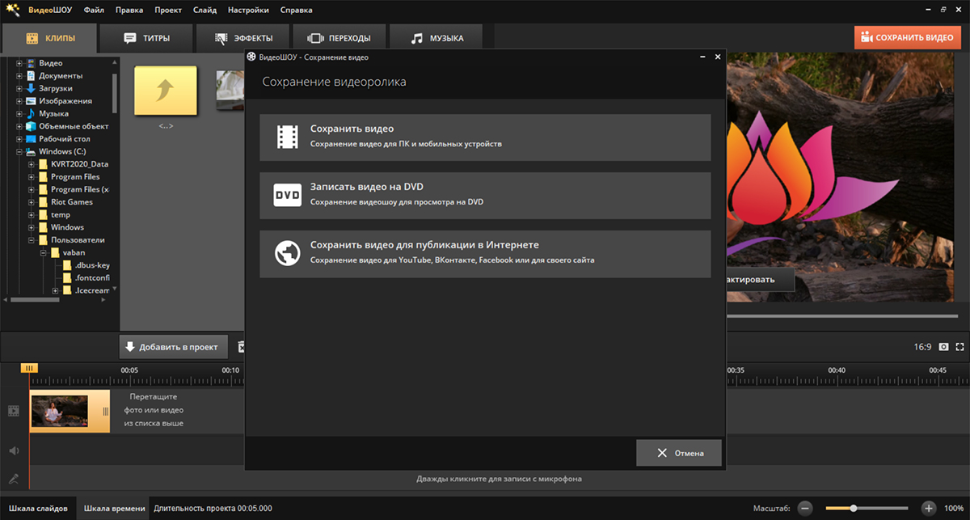The image size is (970, 520).
Task: Switch to the МУЗЫКА tab
Action: (437, 38)
